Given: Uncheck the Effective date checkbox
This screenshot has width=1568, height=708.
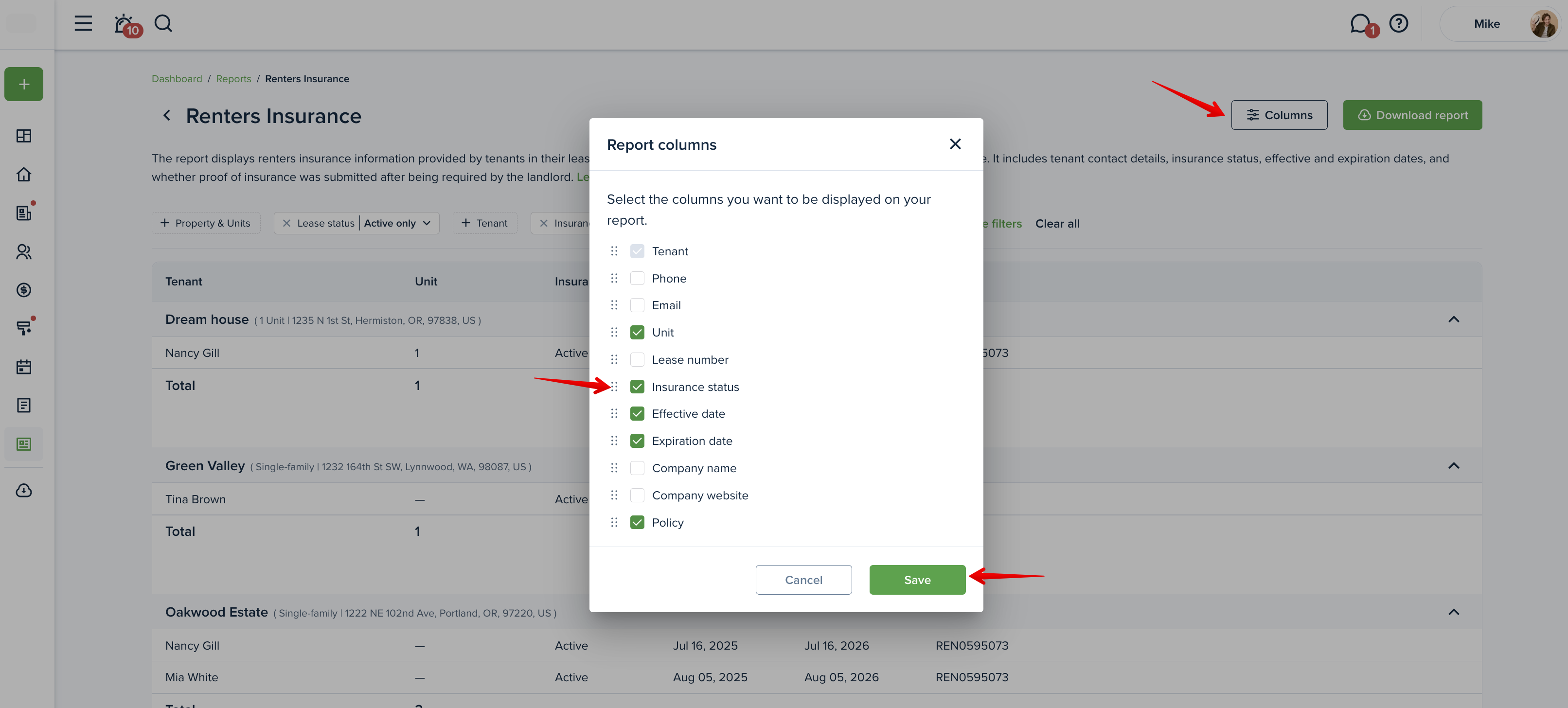Looking at the screenshot, I should tap(637, 413).
